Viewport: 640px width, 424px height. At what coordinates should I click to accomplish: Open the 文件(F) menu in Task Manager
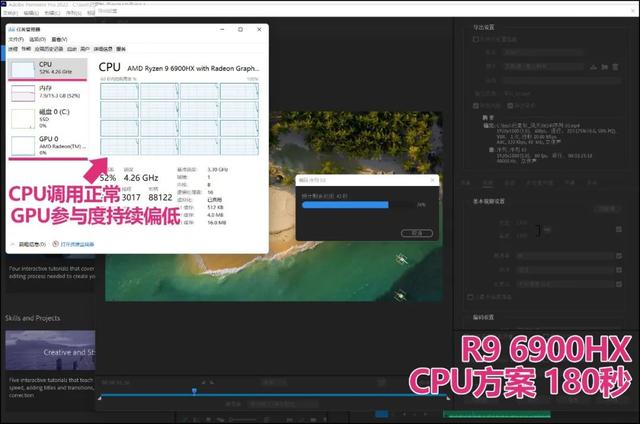[x=16, y=39]
